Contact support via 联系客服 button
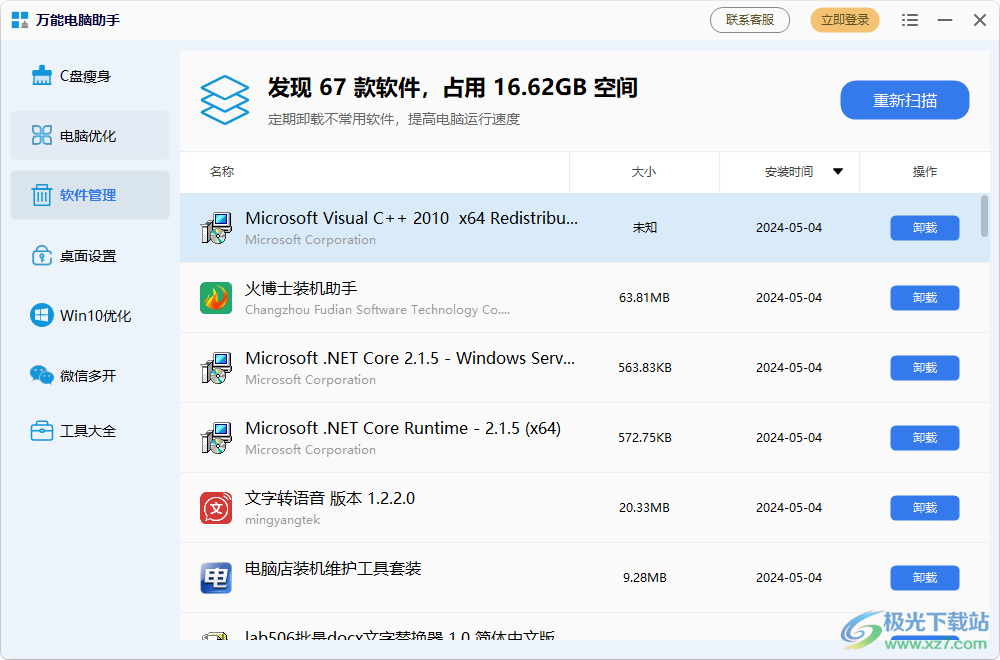1000x660 pixels. pos(750,20)
